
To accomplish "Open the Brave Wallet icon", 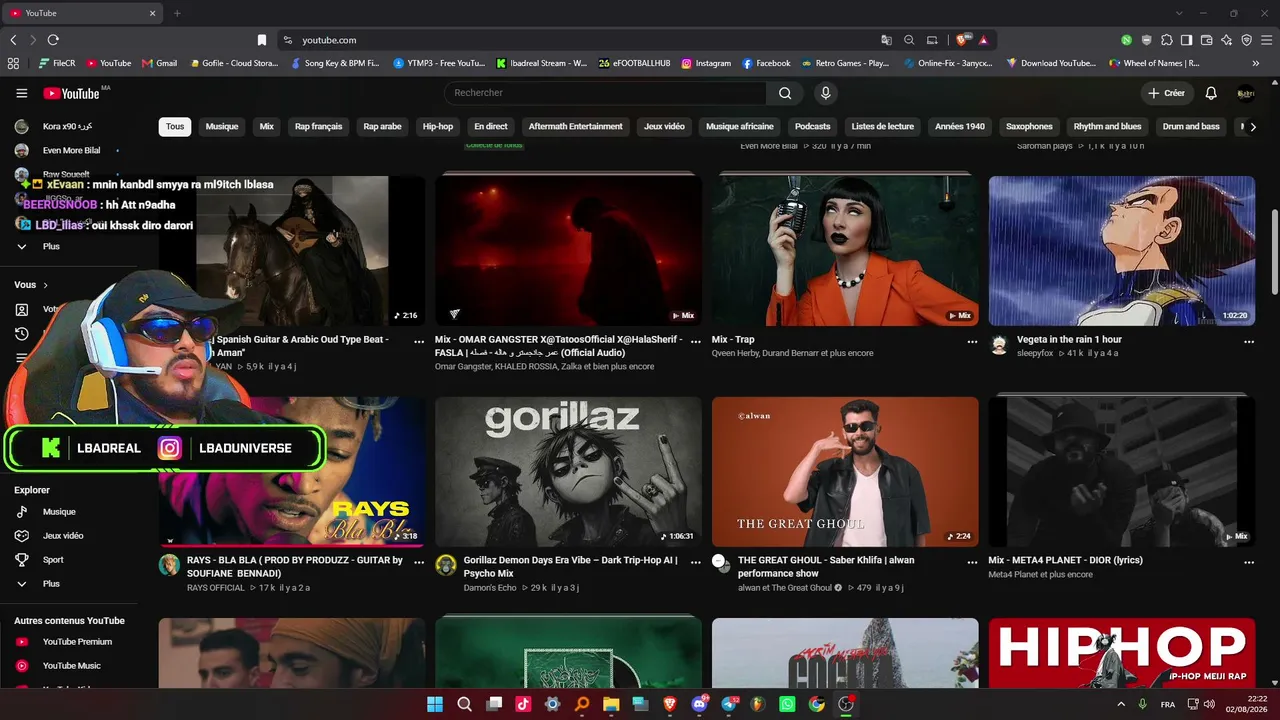I will pyautogui.click(x=1206, y=40).
